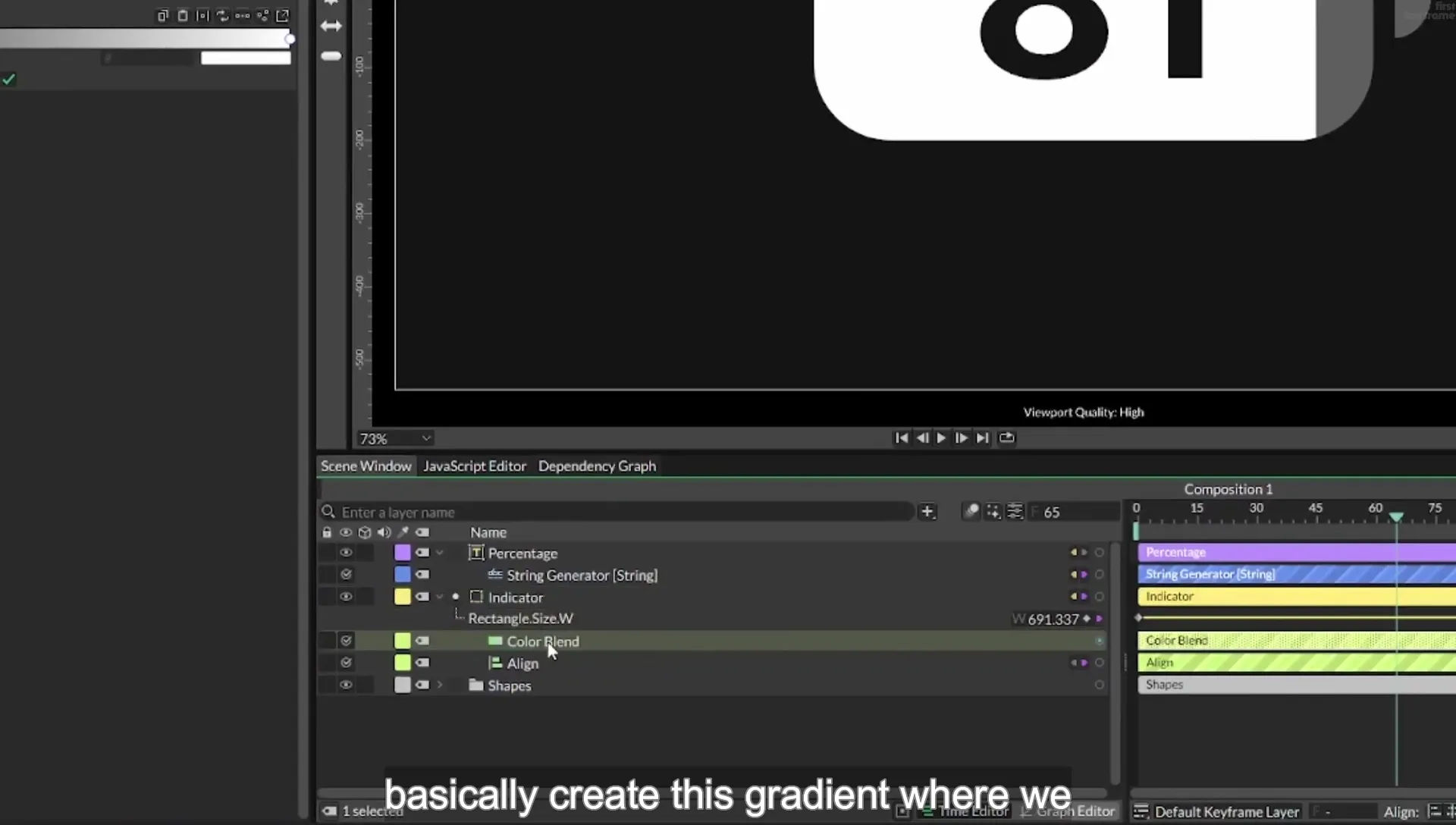
Task: Hide the Percentage layer with eye icon
Action: pos(346,553)
